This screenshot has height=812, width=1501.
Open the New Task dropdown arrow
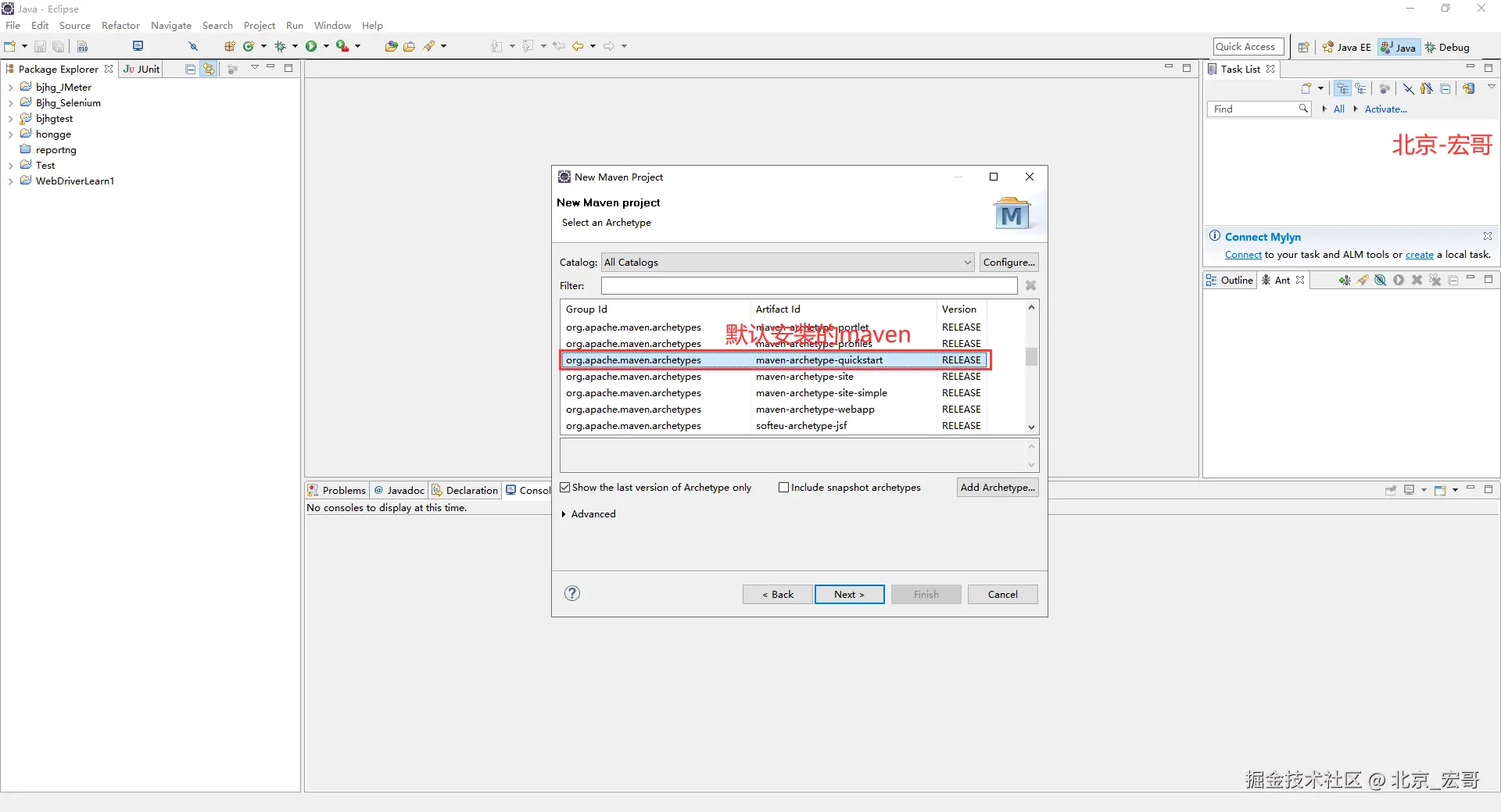point(1320,88)
